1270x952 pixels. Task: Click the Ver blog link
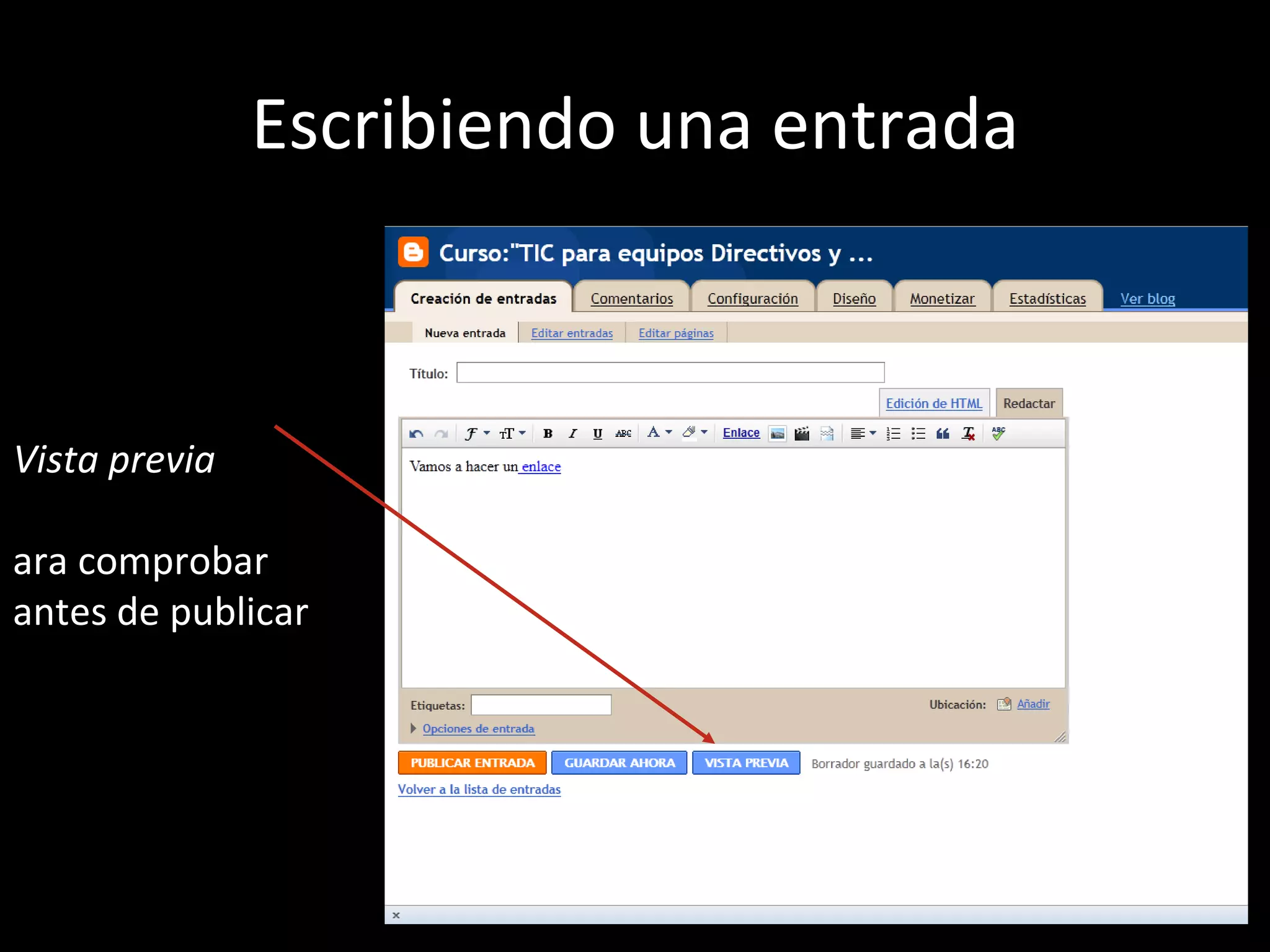click(1147, 298)
